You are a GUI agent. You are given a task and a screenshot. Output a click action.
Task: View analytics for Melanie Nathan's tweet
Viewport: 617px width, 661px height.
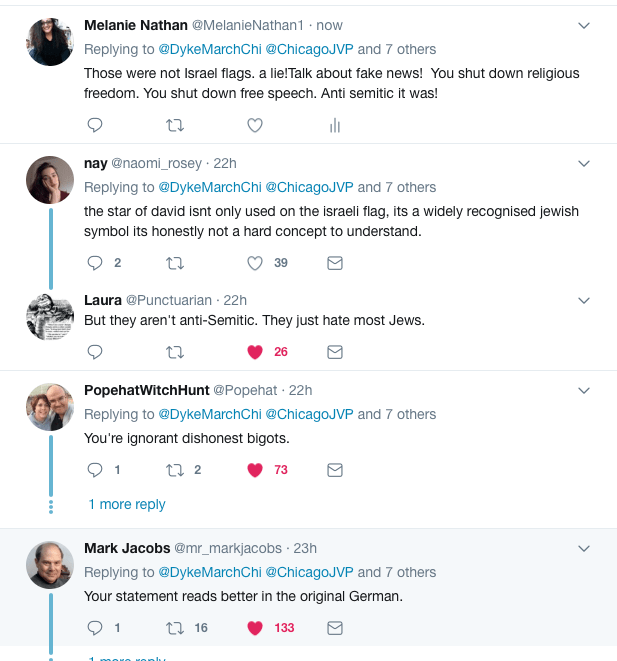pyautogui.click(x=335, y=125)
